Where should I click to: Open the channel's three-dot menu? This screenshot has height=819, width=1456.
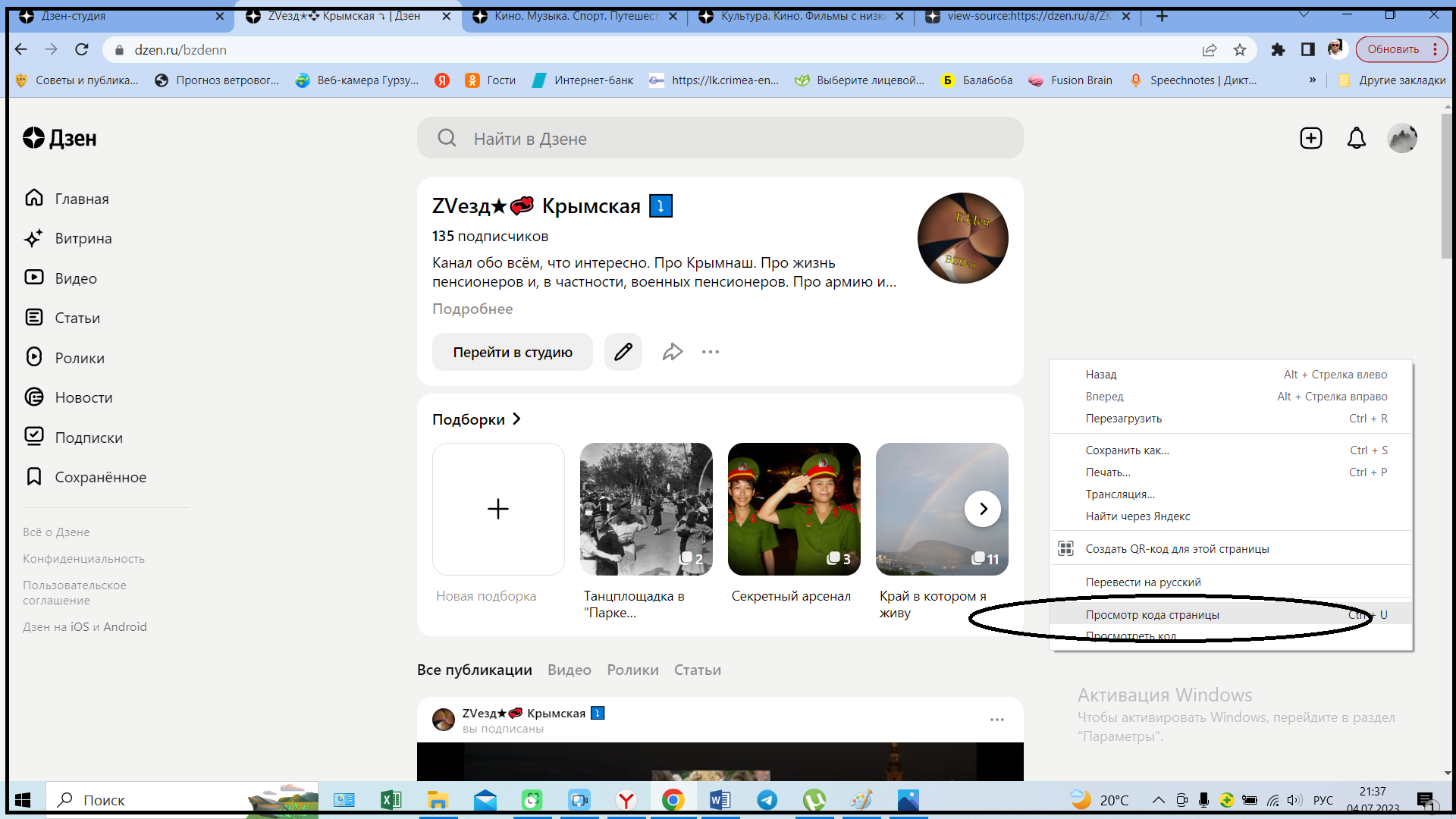(x=711, y=352)
